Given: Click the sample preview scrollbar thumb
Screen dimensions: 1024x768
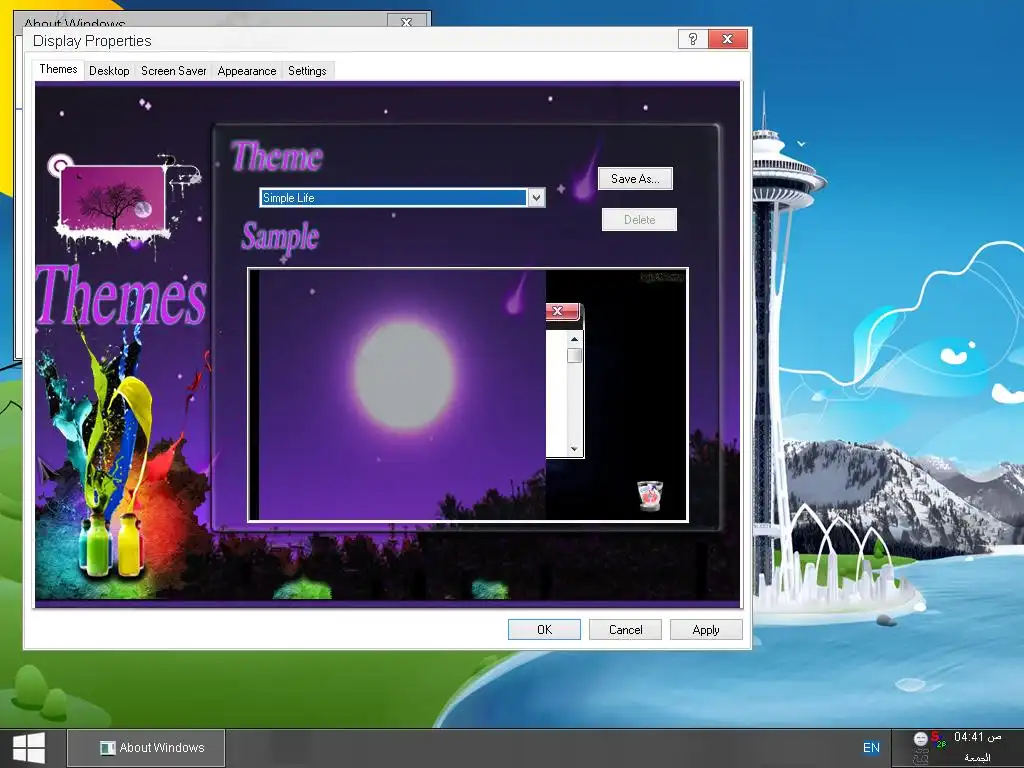Looking at the screenshot, I should 574,355.
